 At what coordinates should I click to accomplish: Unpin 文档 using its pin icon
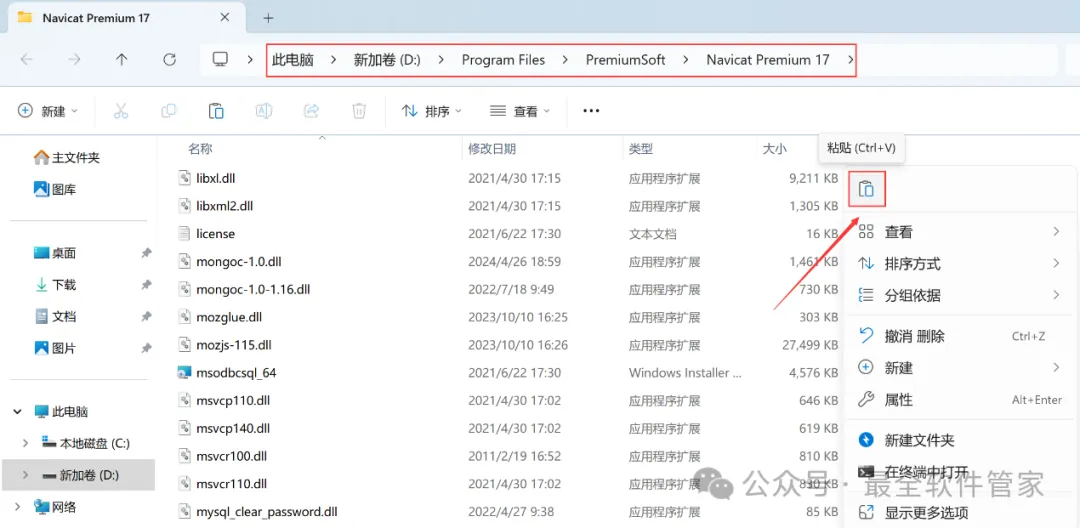146,317
